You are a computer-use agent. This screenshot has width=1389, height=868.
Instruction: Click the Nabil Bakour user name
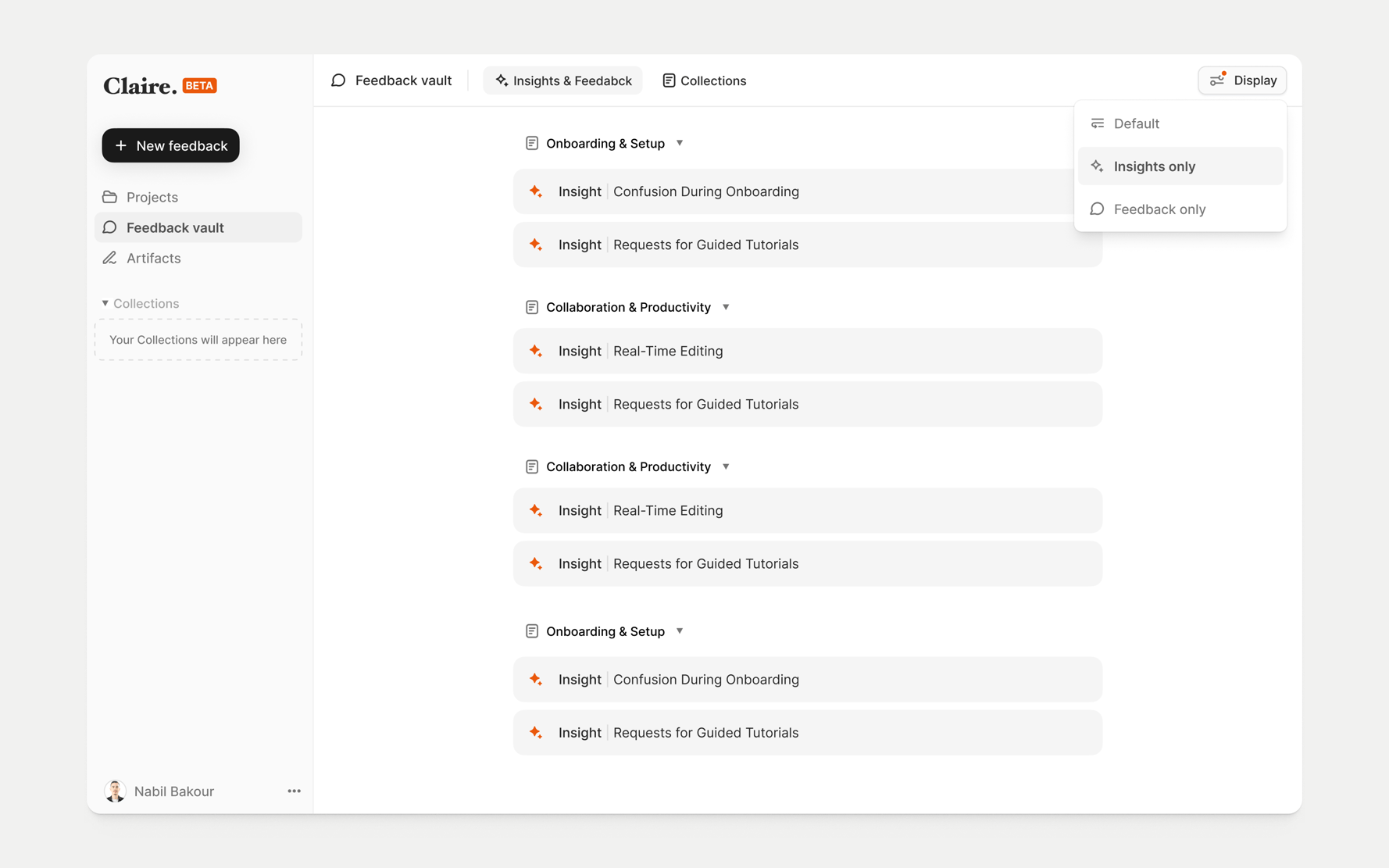point(174,791)
